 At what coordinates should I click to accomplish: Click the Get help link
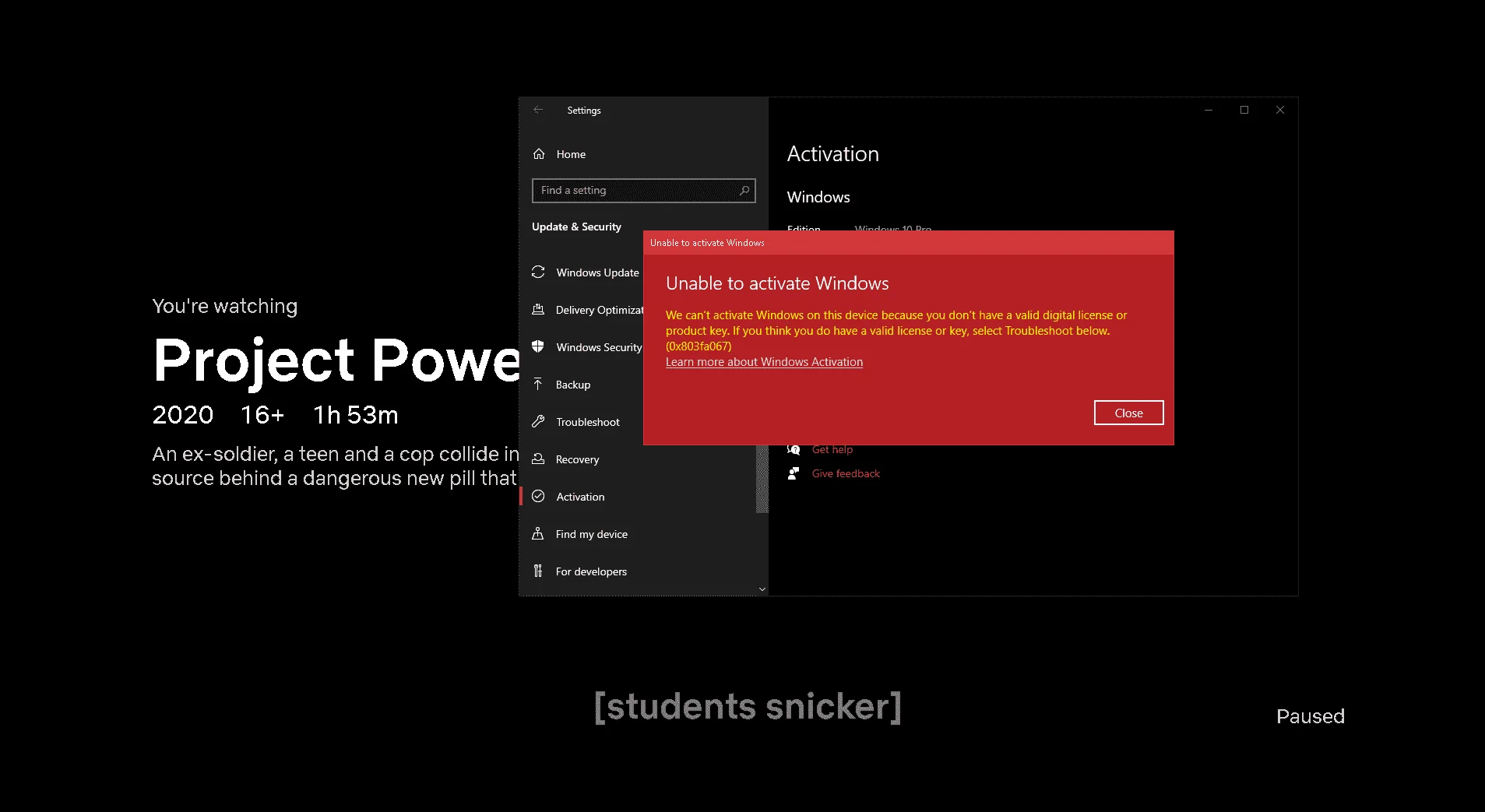tap(832, 449)
